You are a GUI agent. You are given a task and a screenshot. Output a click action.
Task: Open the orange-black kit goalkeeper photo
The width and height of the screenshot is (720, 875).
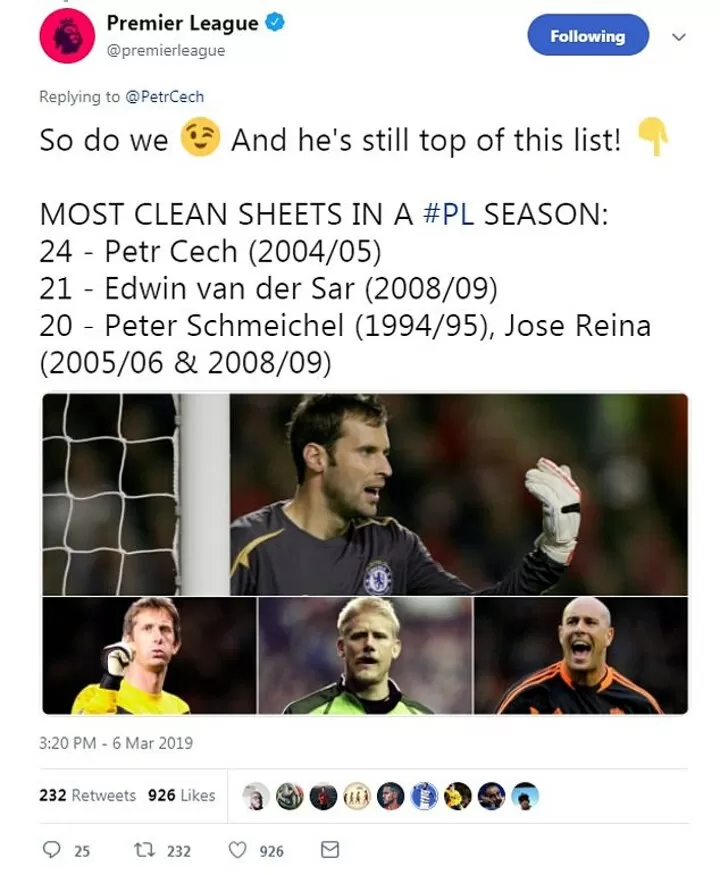581,656
